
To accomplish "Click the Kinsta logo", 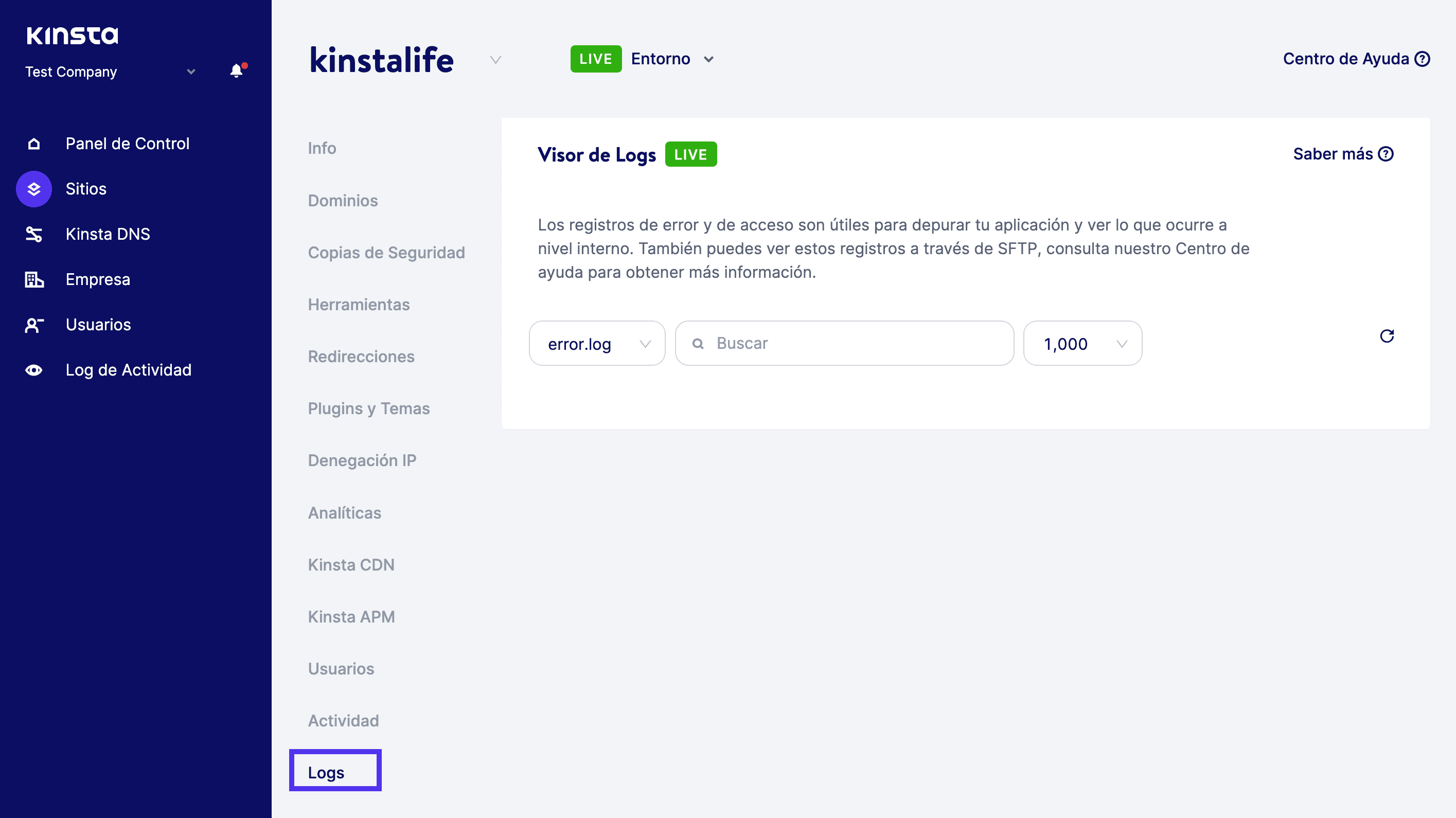I will point(73,35).
